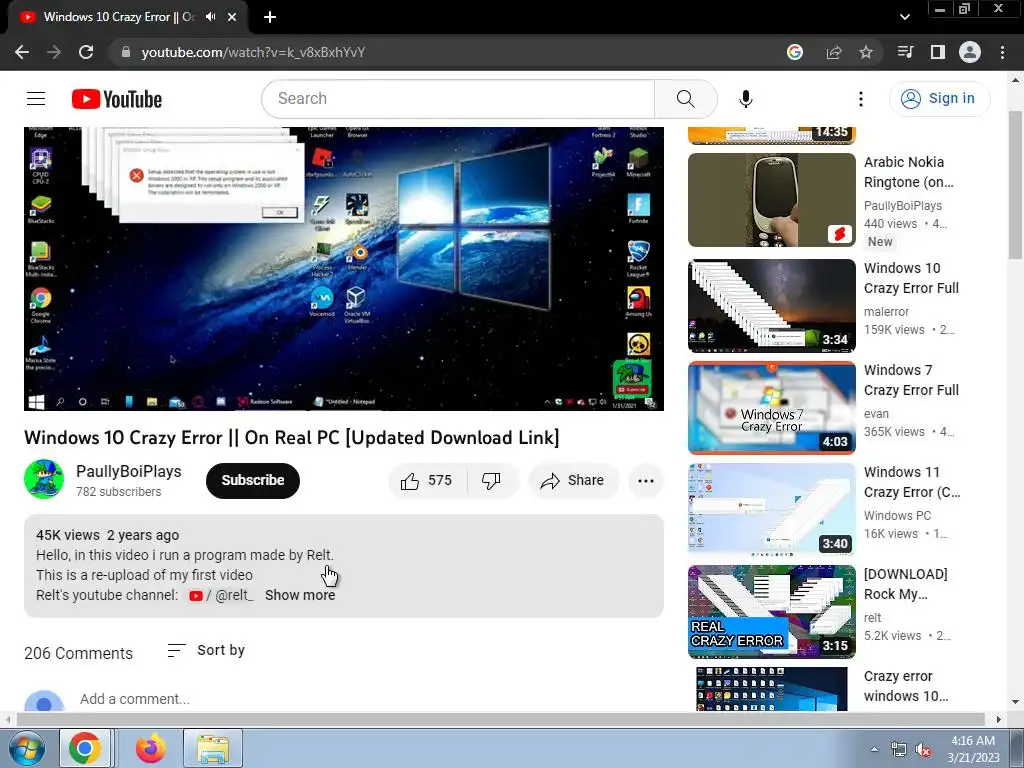Reload the page
This screenshot has width=1024, height=768.
point(86,52)
